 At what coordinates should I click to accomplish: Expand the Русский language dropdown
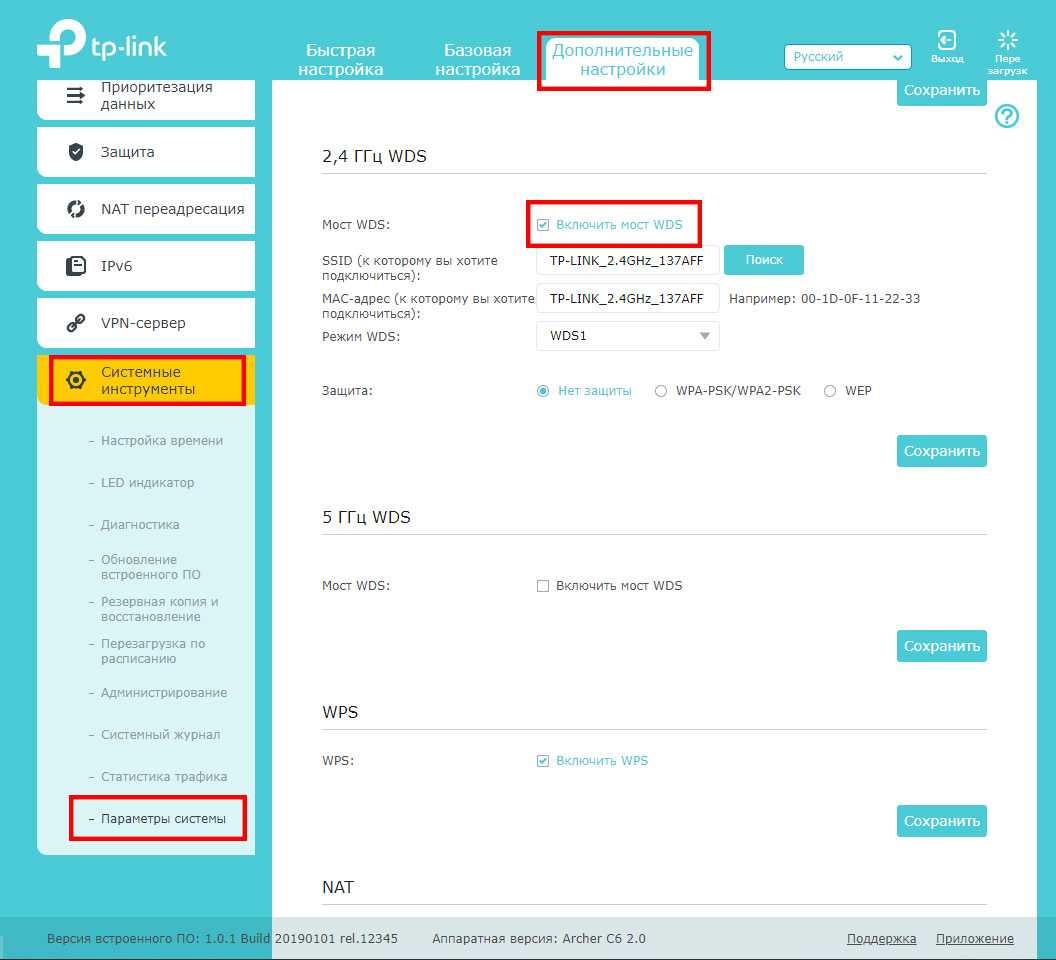[847, 57]
